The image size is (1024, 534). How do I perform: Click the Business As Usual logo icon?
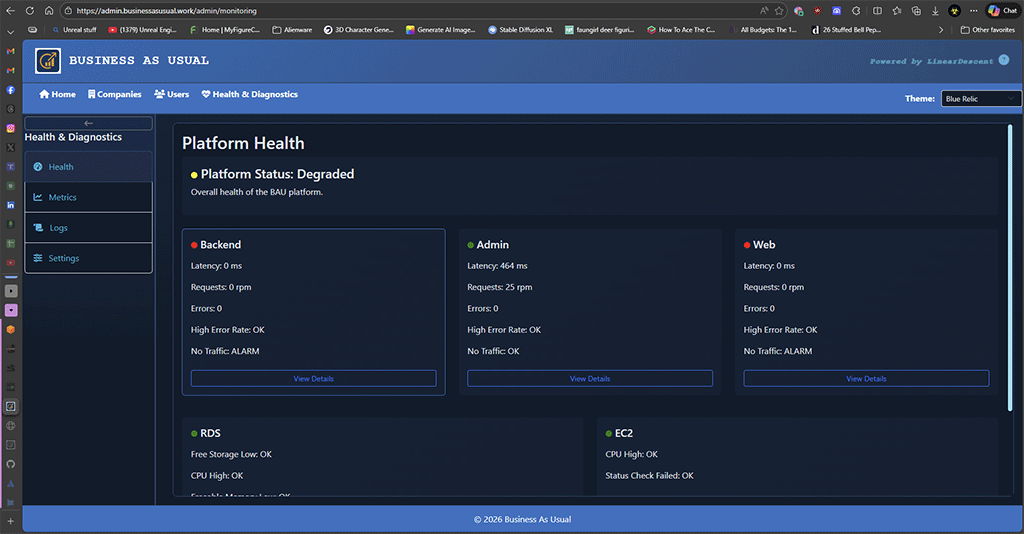click(x=47, y=61)
